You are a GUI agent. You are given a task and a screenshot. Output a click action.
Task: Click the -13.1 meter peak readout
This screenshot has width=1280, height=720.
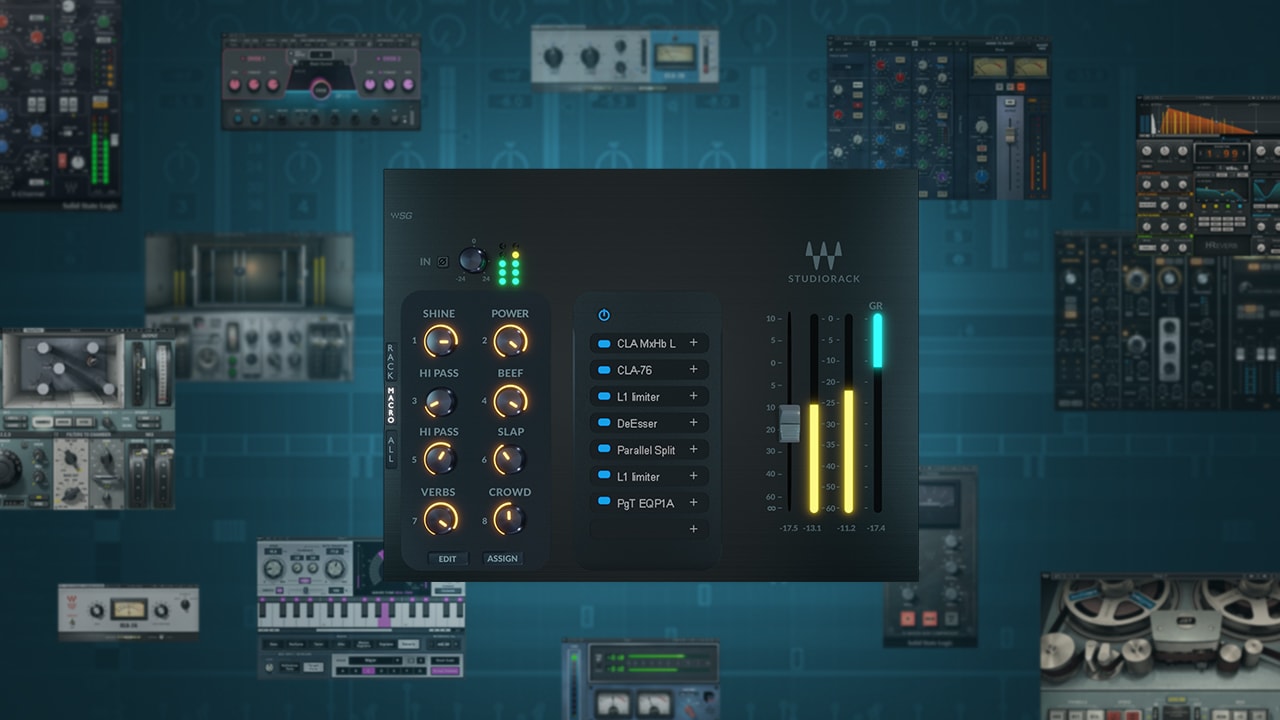tap(813, 528)
